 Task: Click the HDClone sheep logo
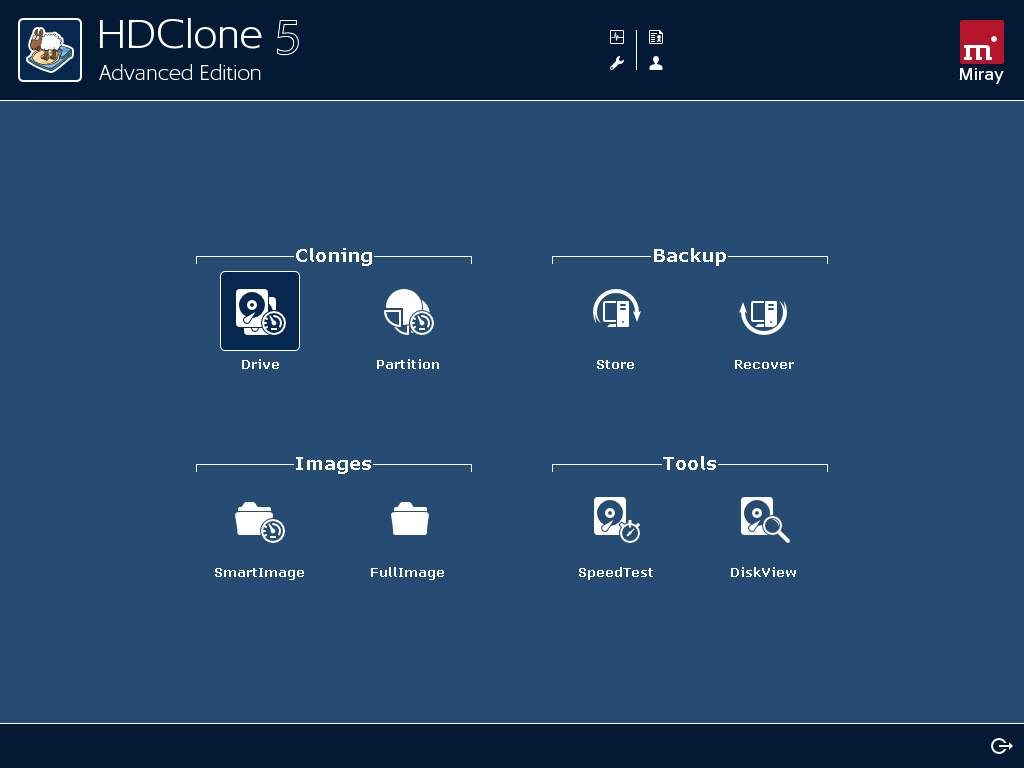[50, 50]
